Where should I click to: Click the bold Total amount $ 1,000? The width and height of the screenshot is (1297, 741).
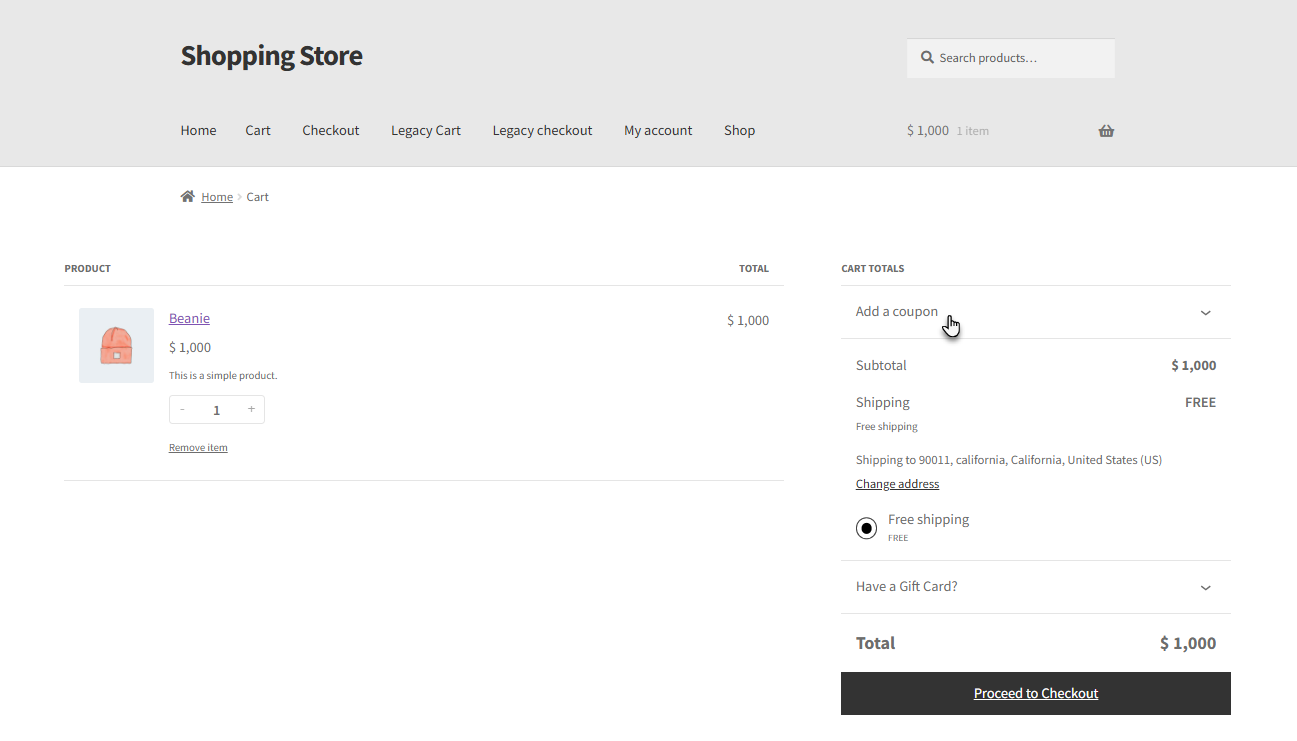[1188, 643]
